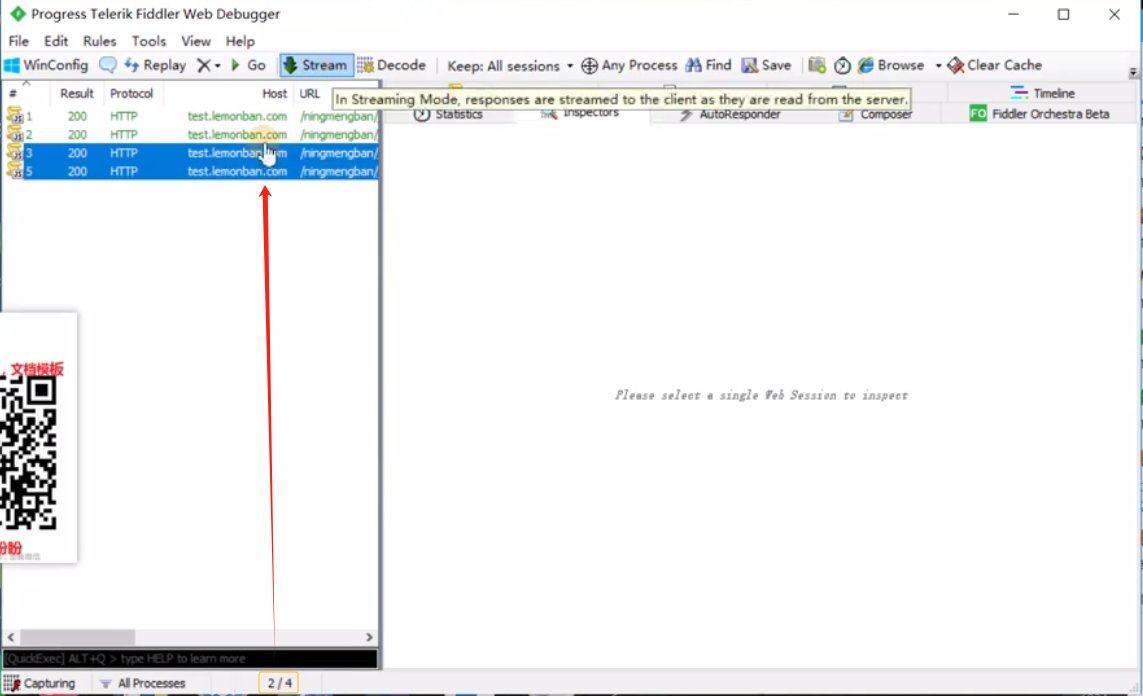This screenshot has height=696, width=1143.
Task: Click the JS icon of session 5
Action: pyautogui.click(x=15, y=170)
